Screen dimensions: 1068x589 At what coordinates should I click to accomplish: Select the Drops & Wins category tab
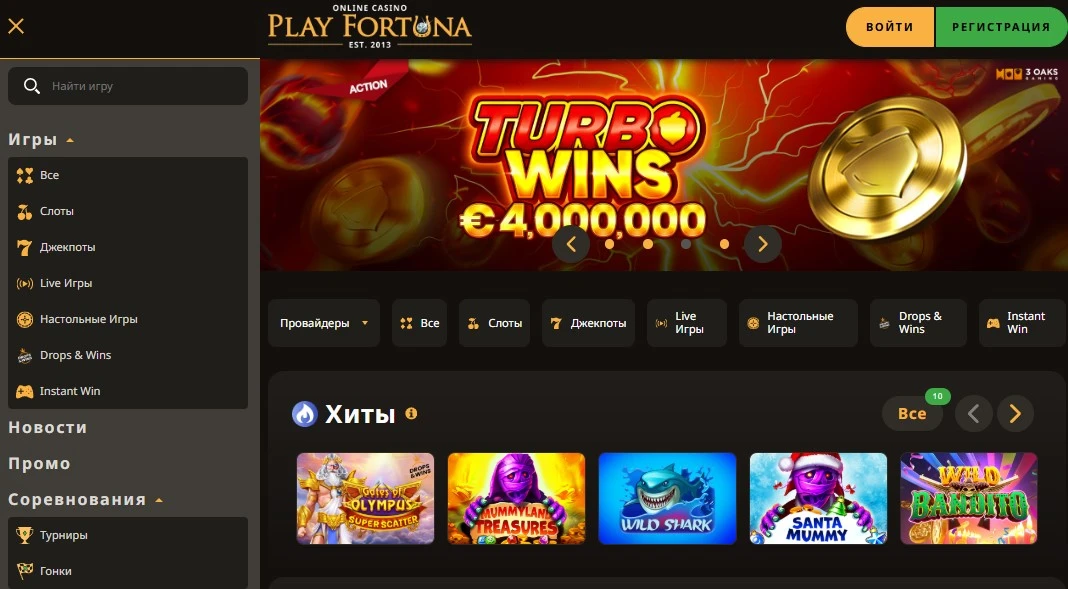click(x=918, y=323)
